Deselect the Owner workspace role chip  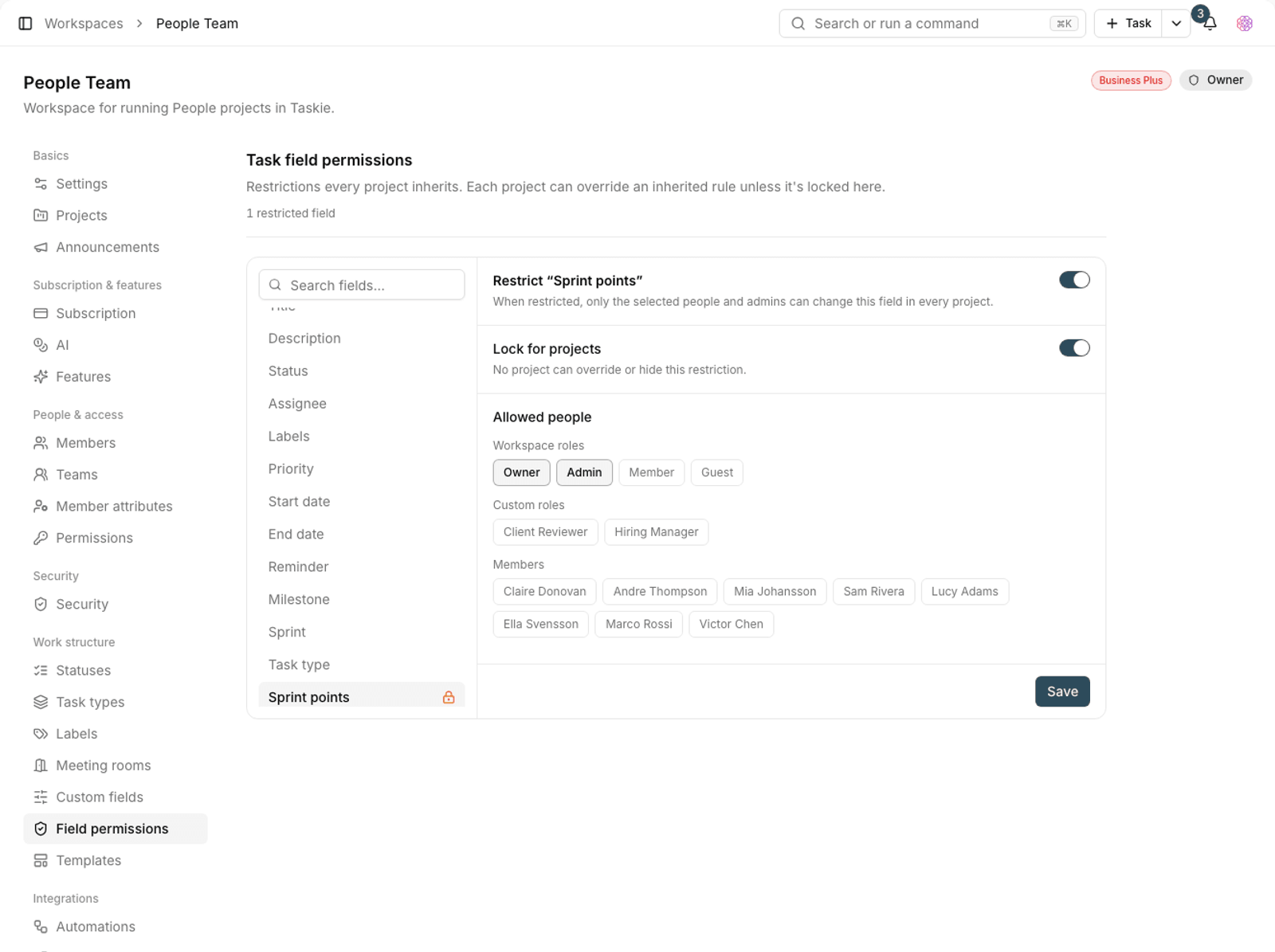(521, 472)
